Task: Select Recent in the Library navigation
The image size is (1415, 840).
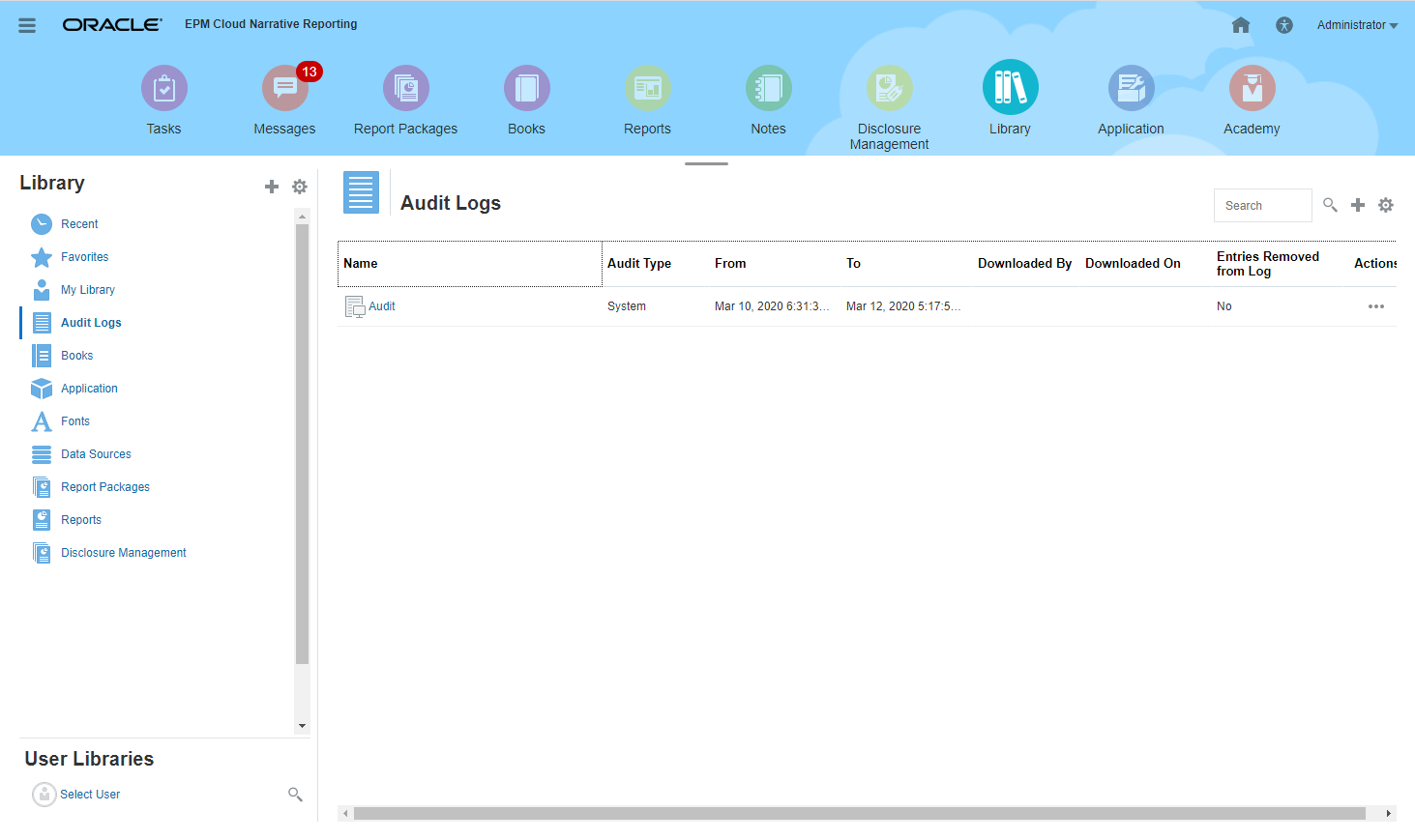Action: click(x=79, y=224)
